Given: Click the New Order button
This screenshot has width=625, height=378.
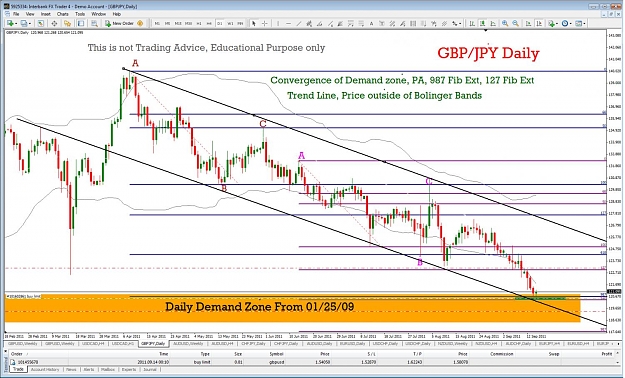Looking at the screenshot, I should coord(120,24).
